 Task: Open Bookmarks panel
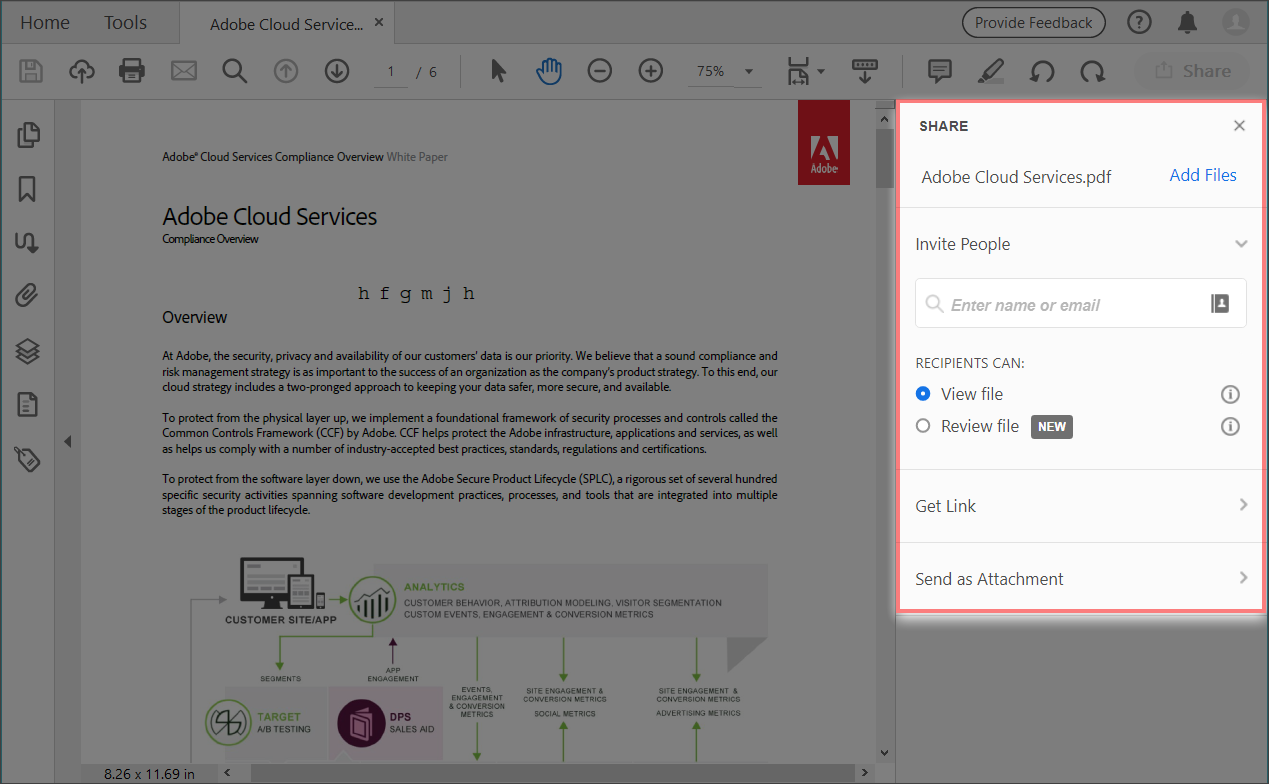click(28, 189)
